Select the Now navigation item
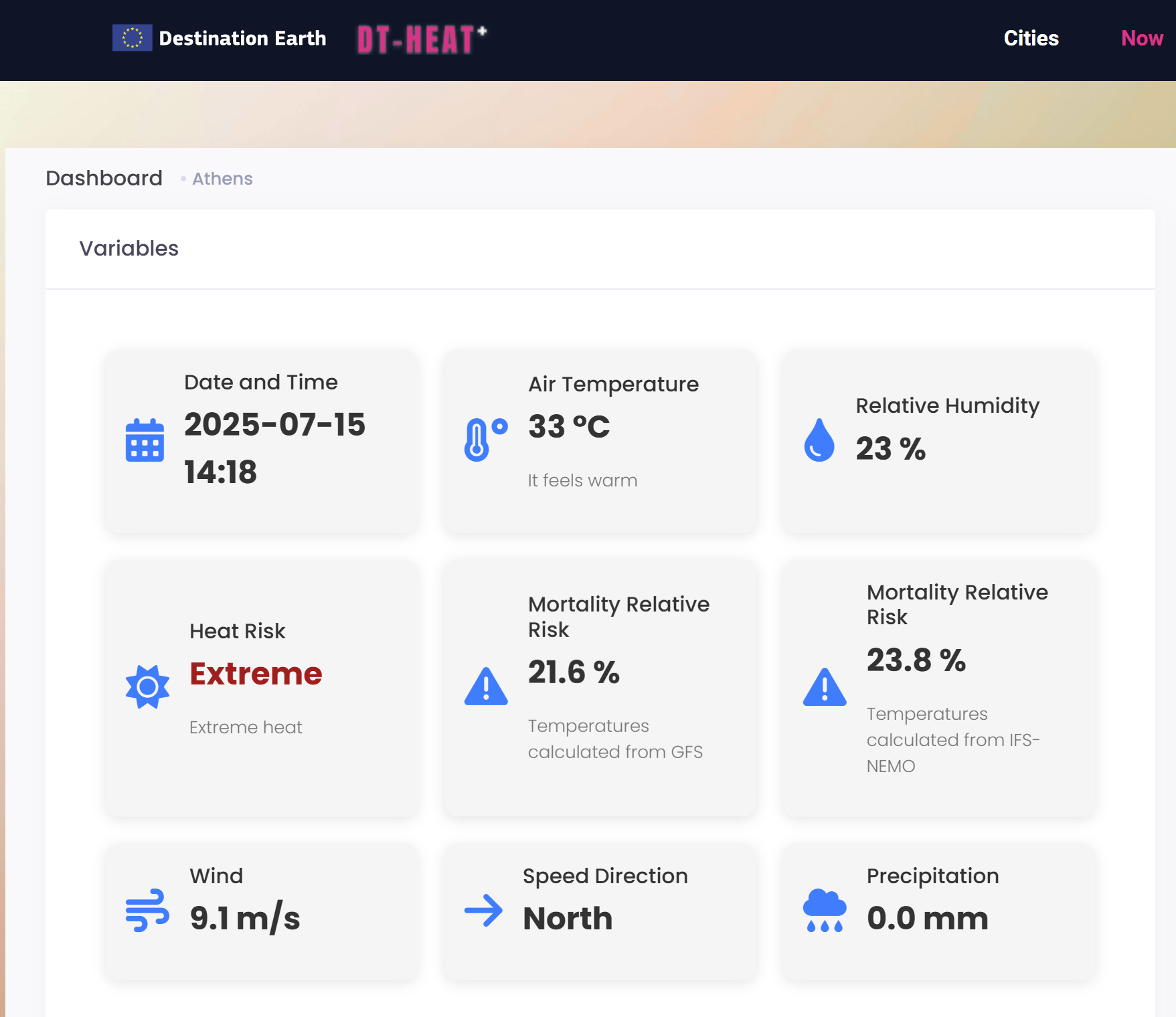 click(x=1142, y=38)
